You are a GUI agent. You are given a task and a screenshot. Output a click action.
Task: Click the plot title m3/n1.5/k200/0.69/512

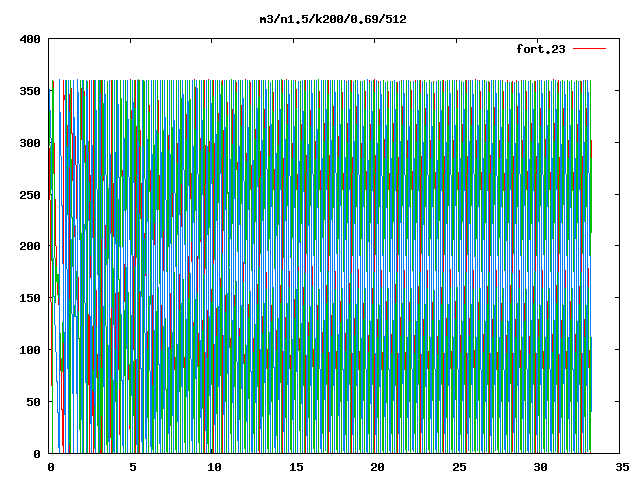pyautogui.click(x=333, y=19)
